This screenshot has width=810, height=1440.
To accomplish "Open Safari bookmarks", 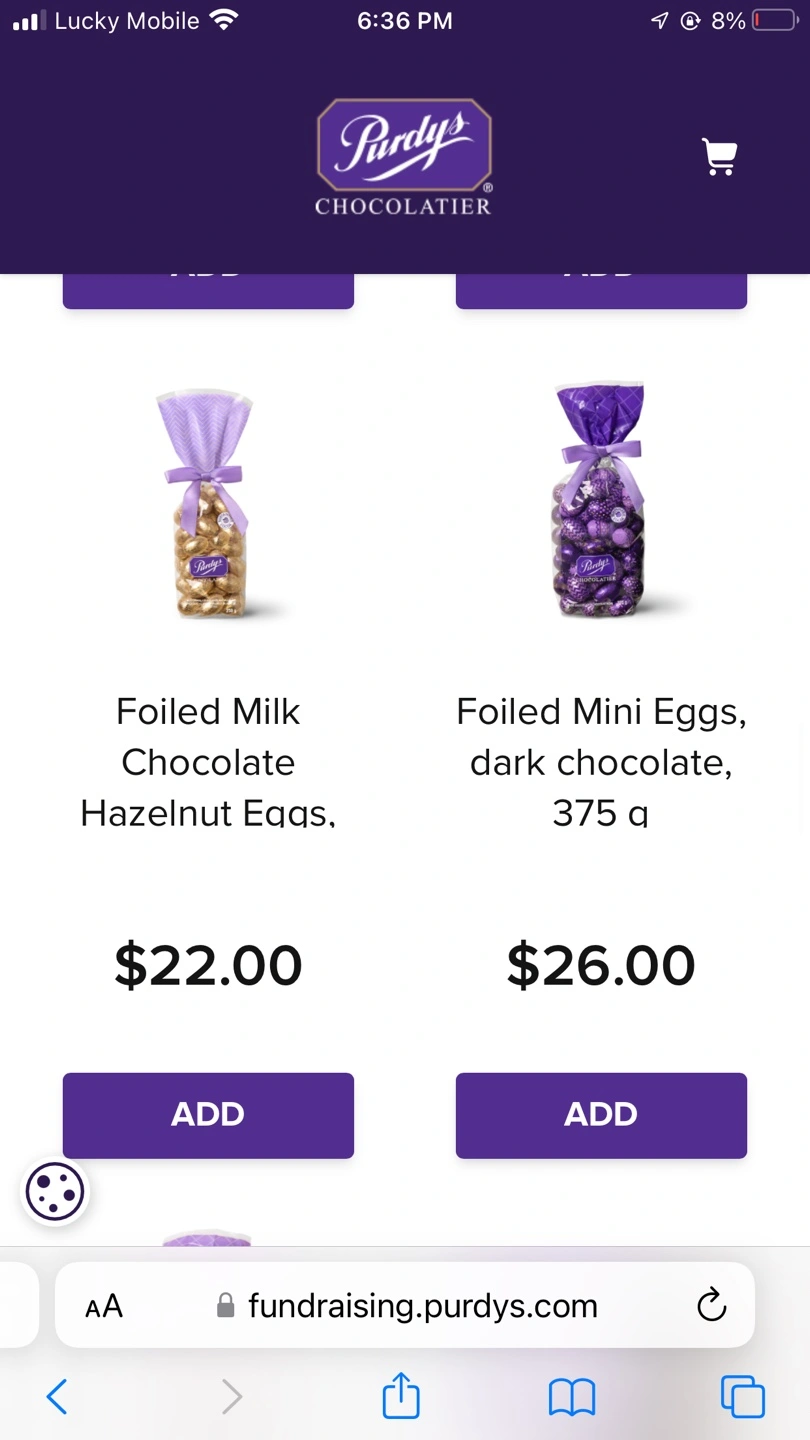I will [572, 1396].
